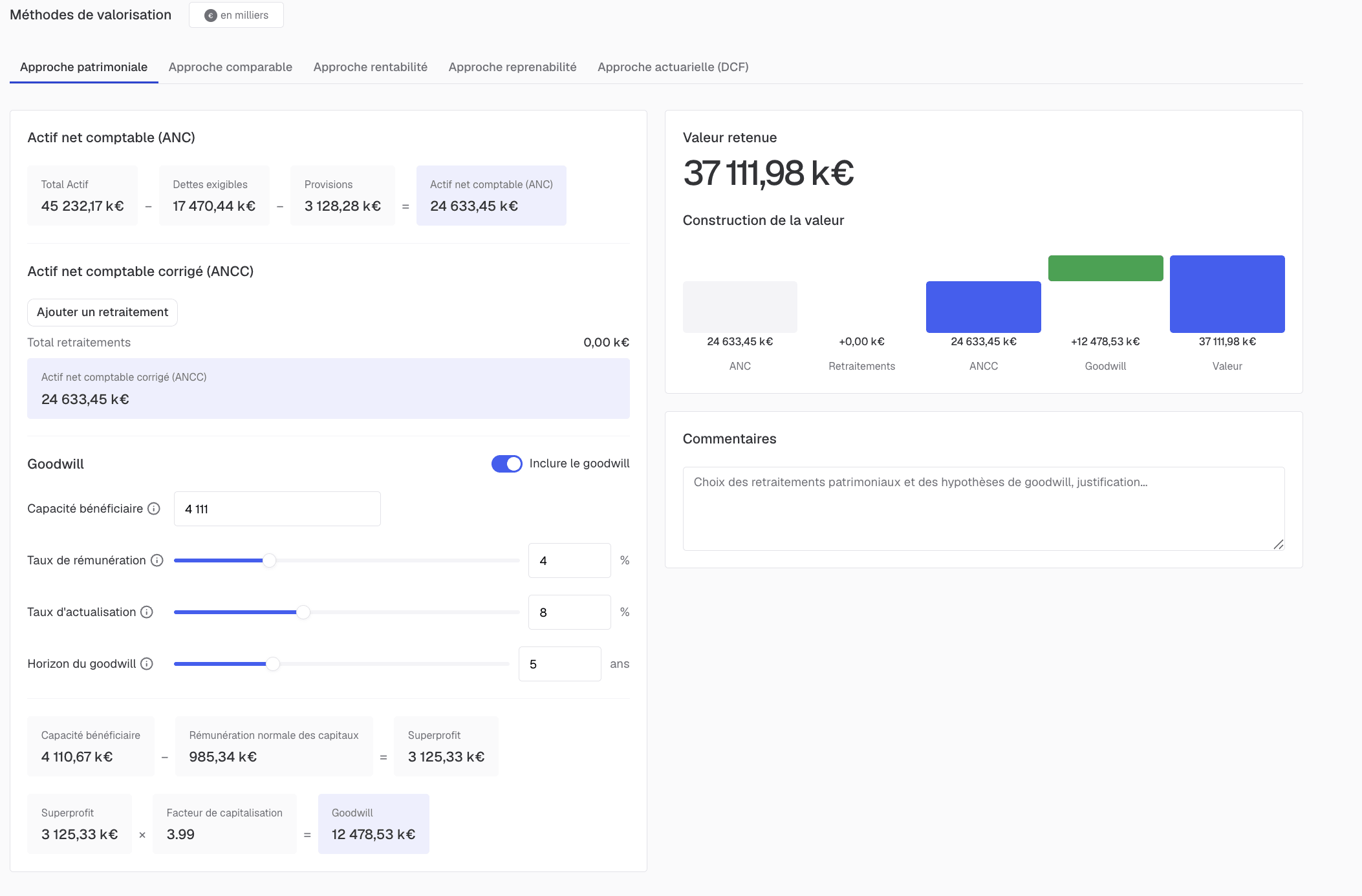This screenshot has width=1362, height=896.
Task: Click the grey ANC bar in the chart
Action: (740, 307)
